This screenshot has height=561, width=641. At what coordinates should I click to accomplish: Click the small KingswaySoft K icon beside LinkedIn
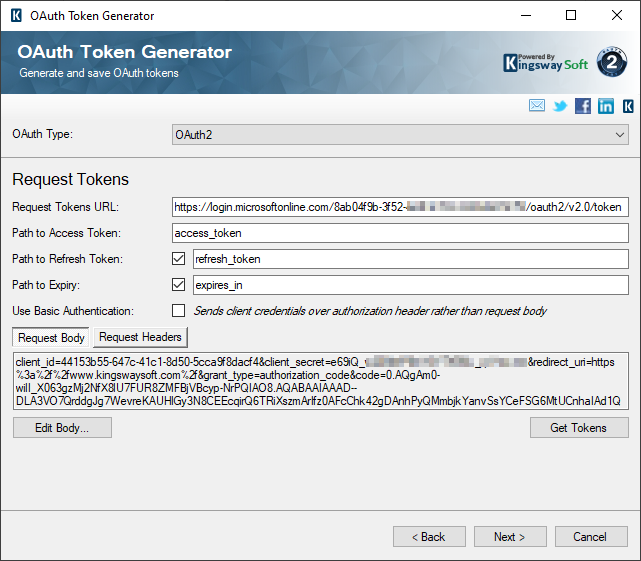628,107
